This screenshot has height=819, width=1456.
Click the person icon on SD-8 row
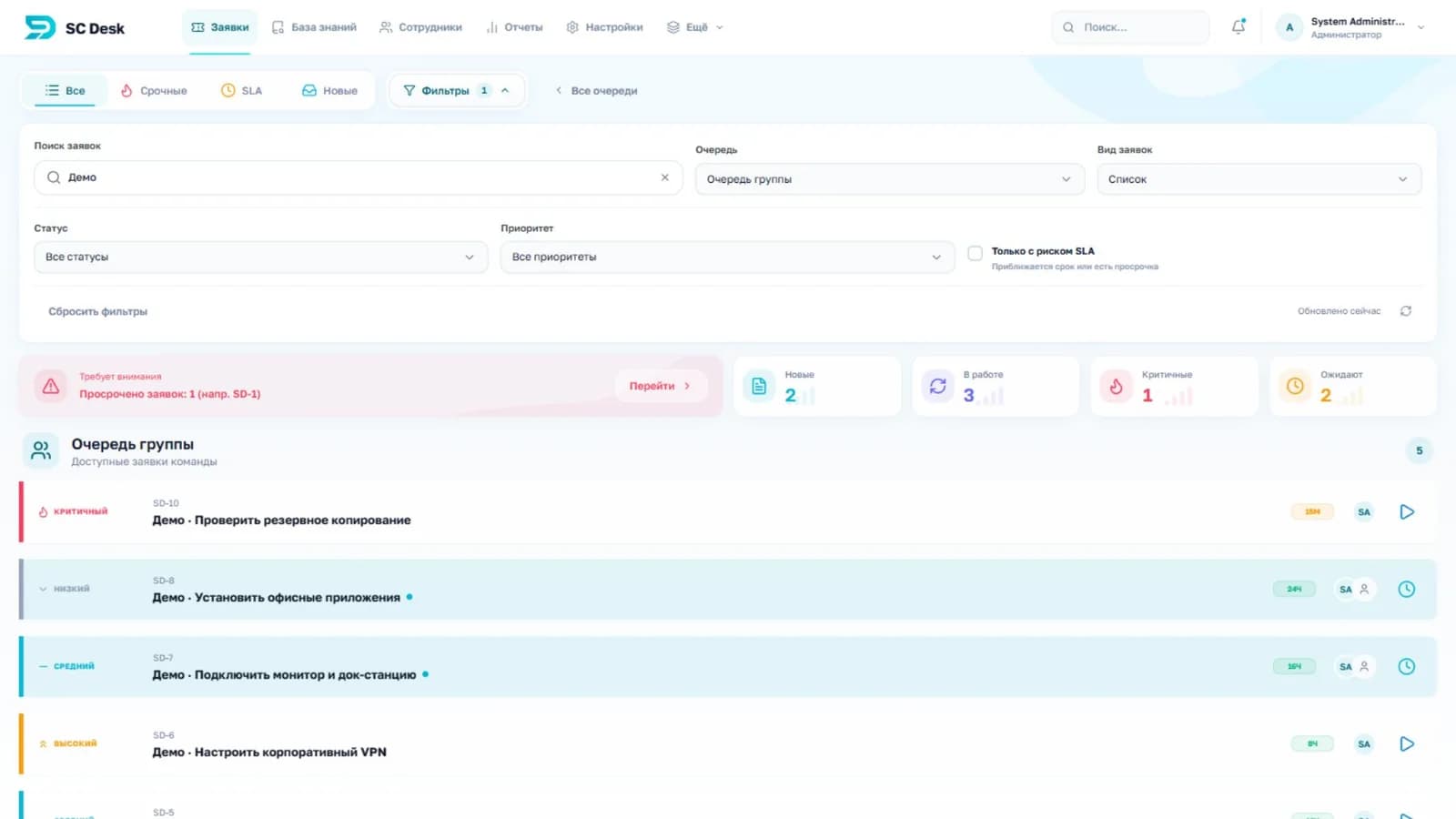coord(1364,590)
